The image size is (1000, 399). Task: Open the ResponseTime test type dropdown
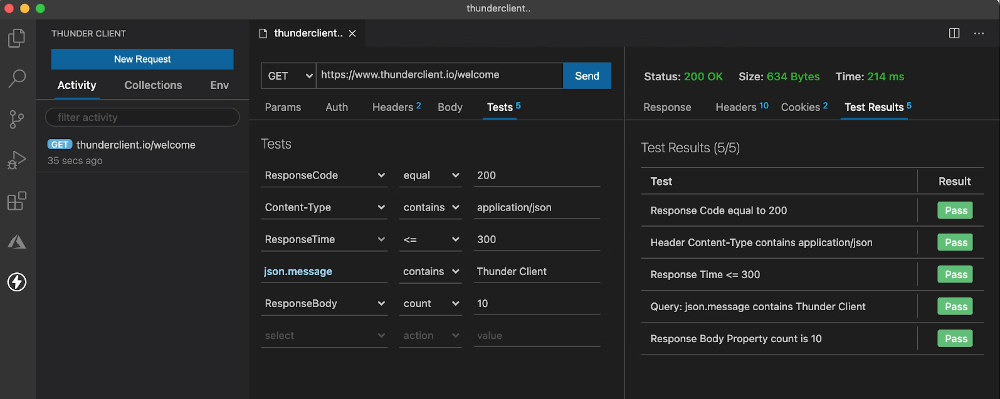(x=324, y=239)
